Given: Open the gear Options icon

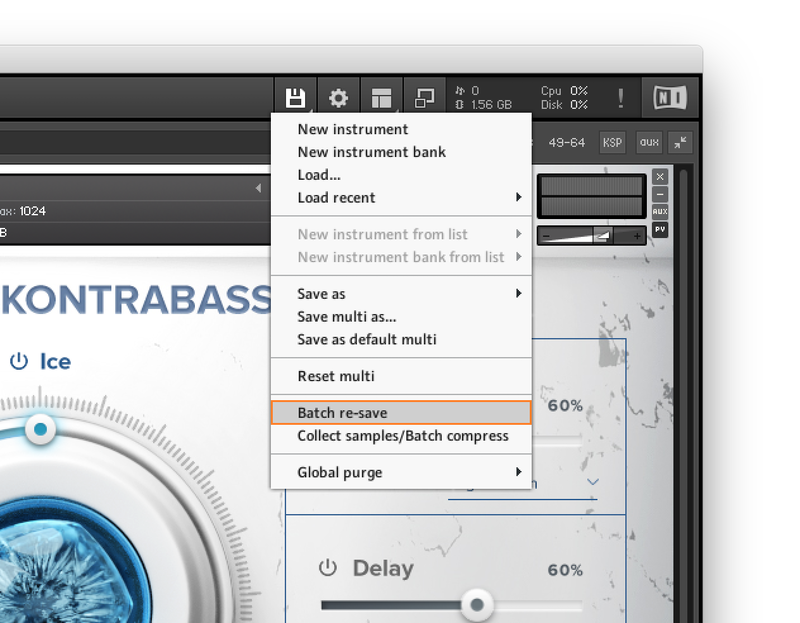Looking at the screenshot, I should 338,97.
